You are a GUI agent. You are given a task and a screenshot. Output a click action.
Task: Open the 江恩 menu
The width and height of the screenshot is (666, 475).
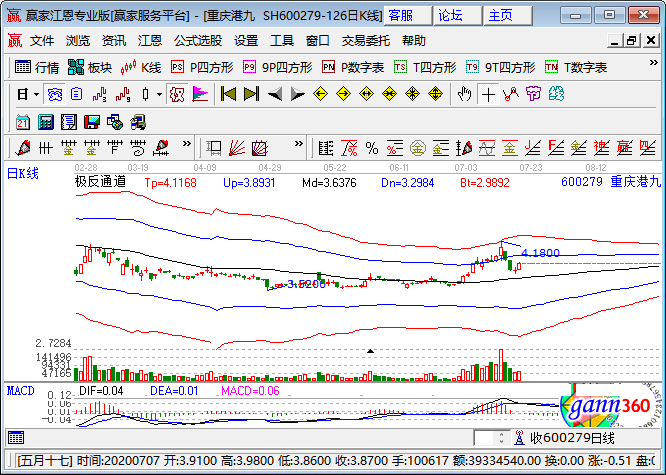pyautogui.click(x=150, y=41)
